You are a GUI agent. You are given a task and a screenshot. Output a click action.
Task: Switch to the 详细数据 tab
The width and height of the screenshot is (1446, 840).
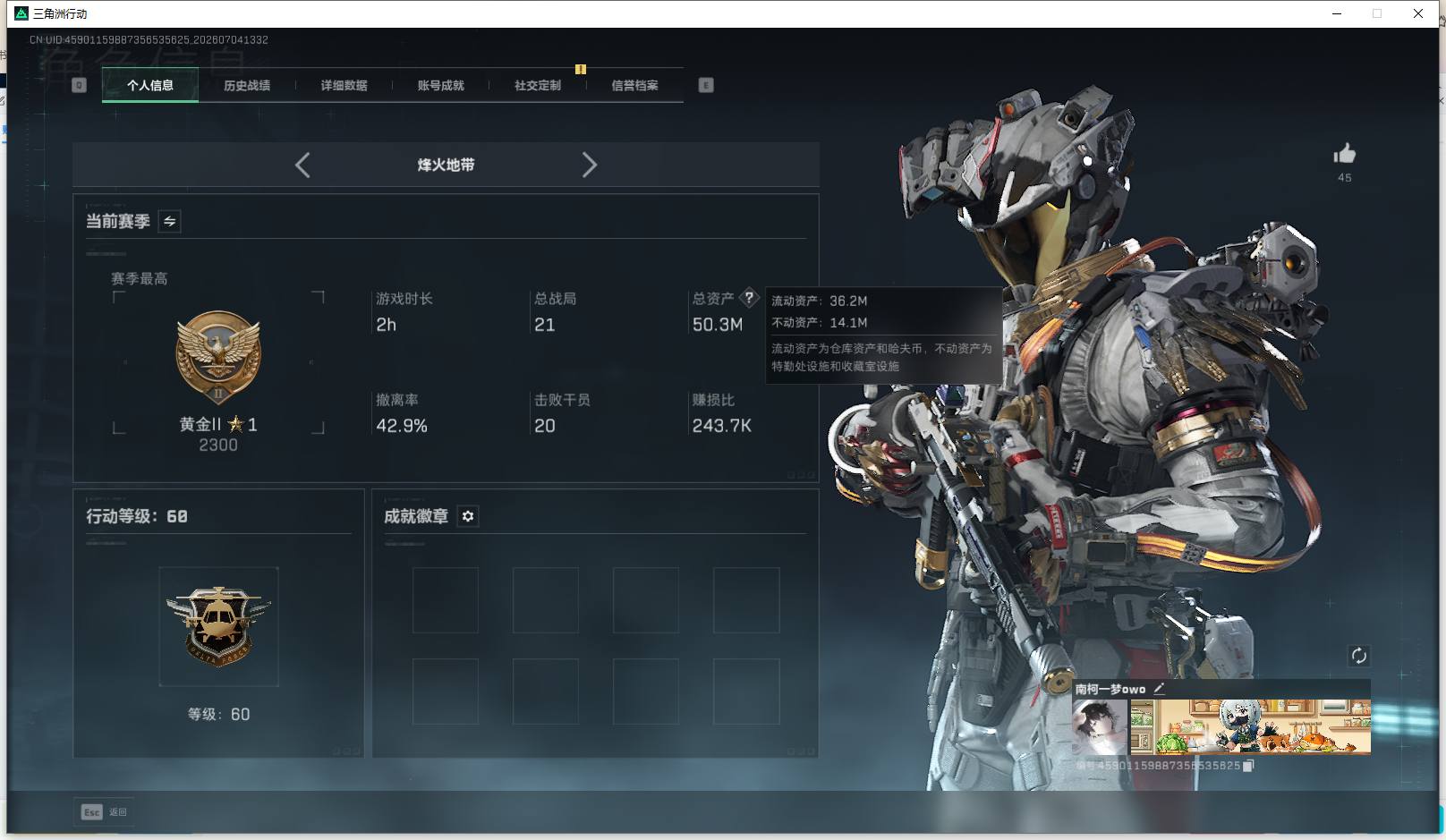click(x=344, y=85)
